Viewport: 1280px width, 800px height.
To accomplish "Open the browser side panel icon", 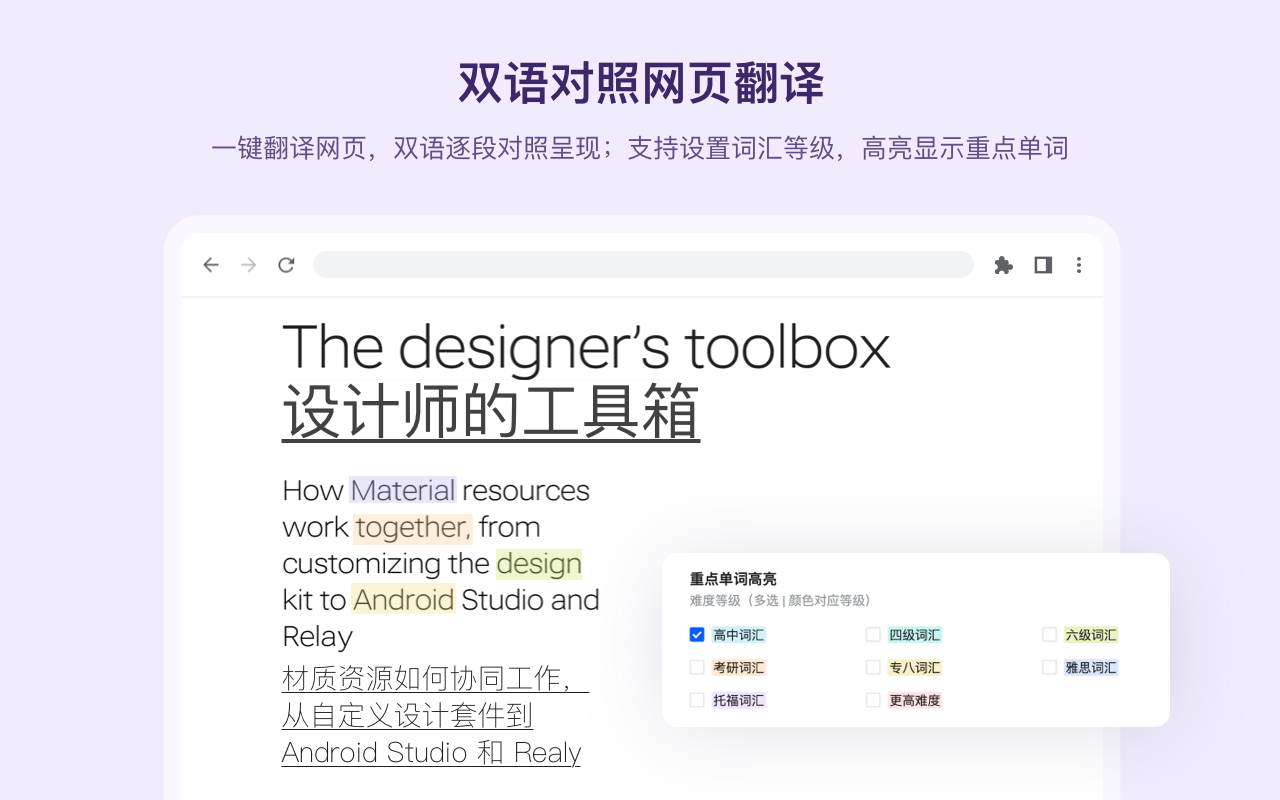I will pyautogui.click(x=1041, y=265).
